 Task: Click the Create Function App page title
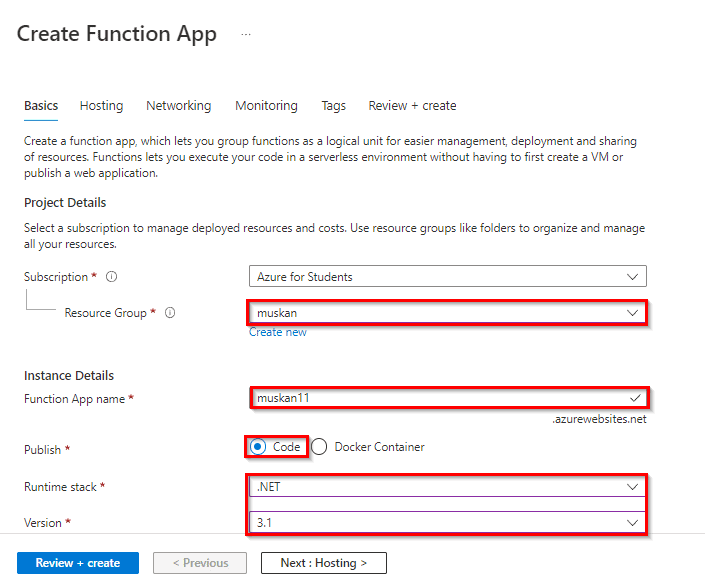(116, 34)
